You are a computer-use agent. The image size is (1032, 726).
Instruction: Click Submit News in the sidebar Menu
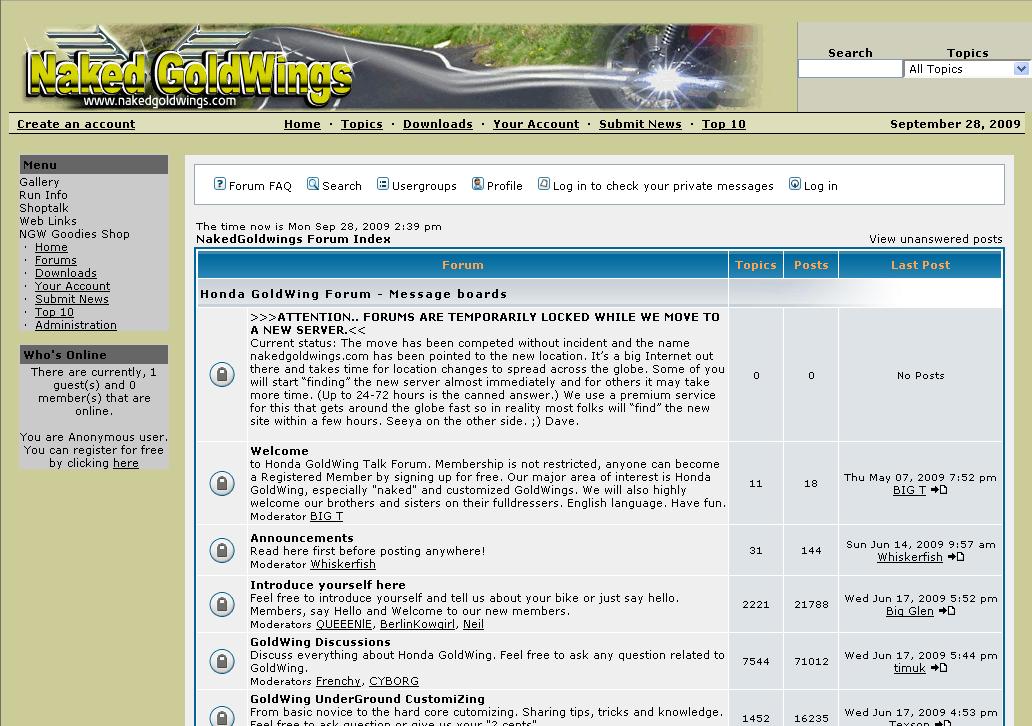pyautogui.click(x=72, y=299)
